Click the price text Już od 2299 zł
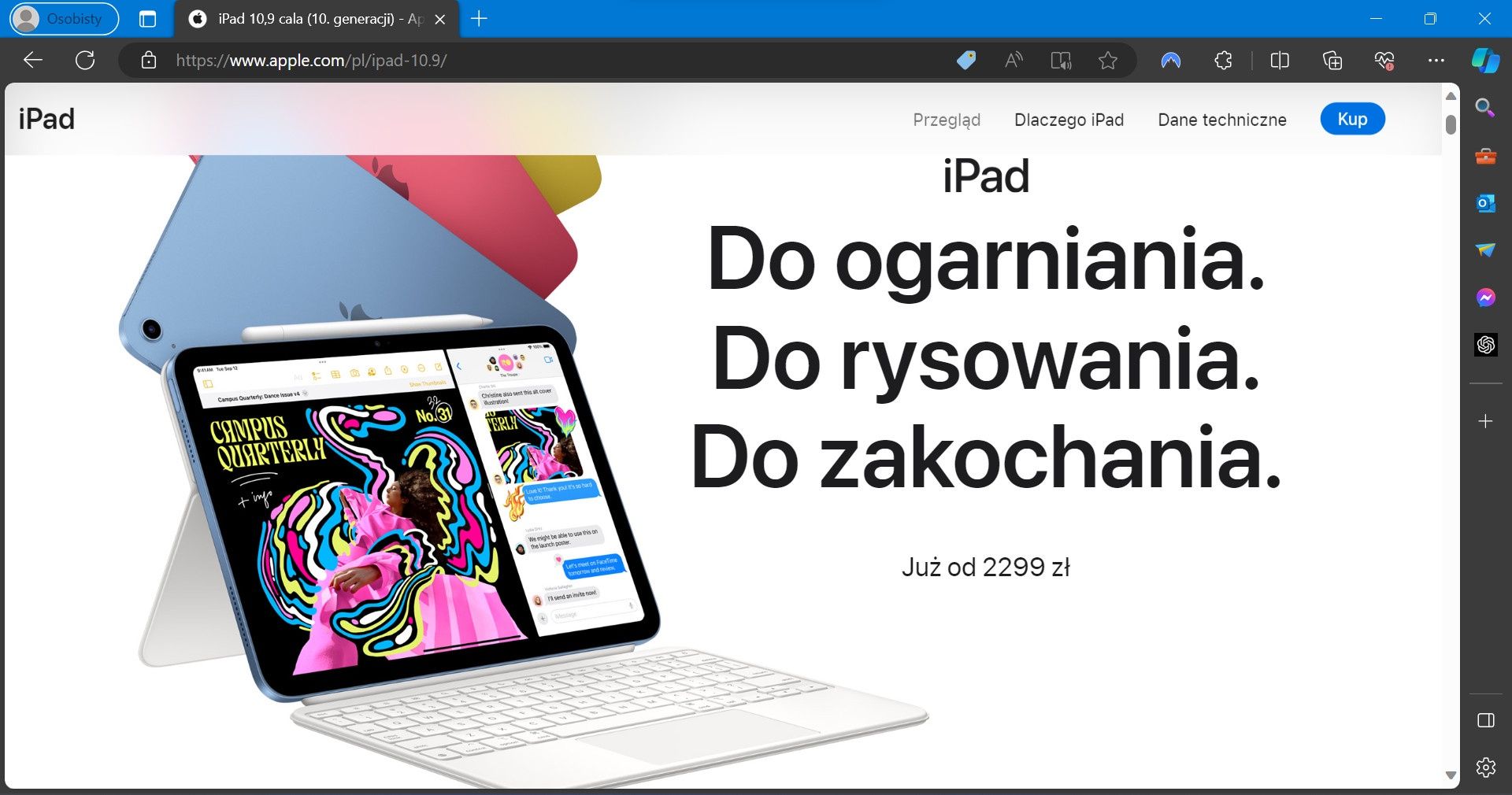 tap(985, 567)
